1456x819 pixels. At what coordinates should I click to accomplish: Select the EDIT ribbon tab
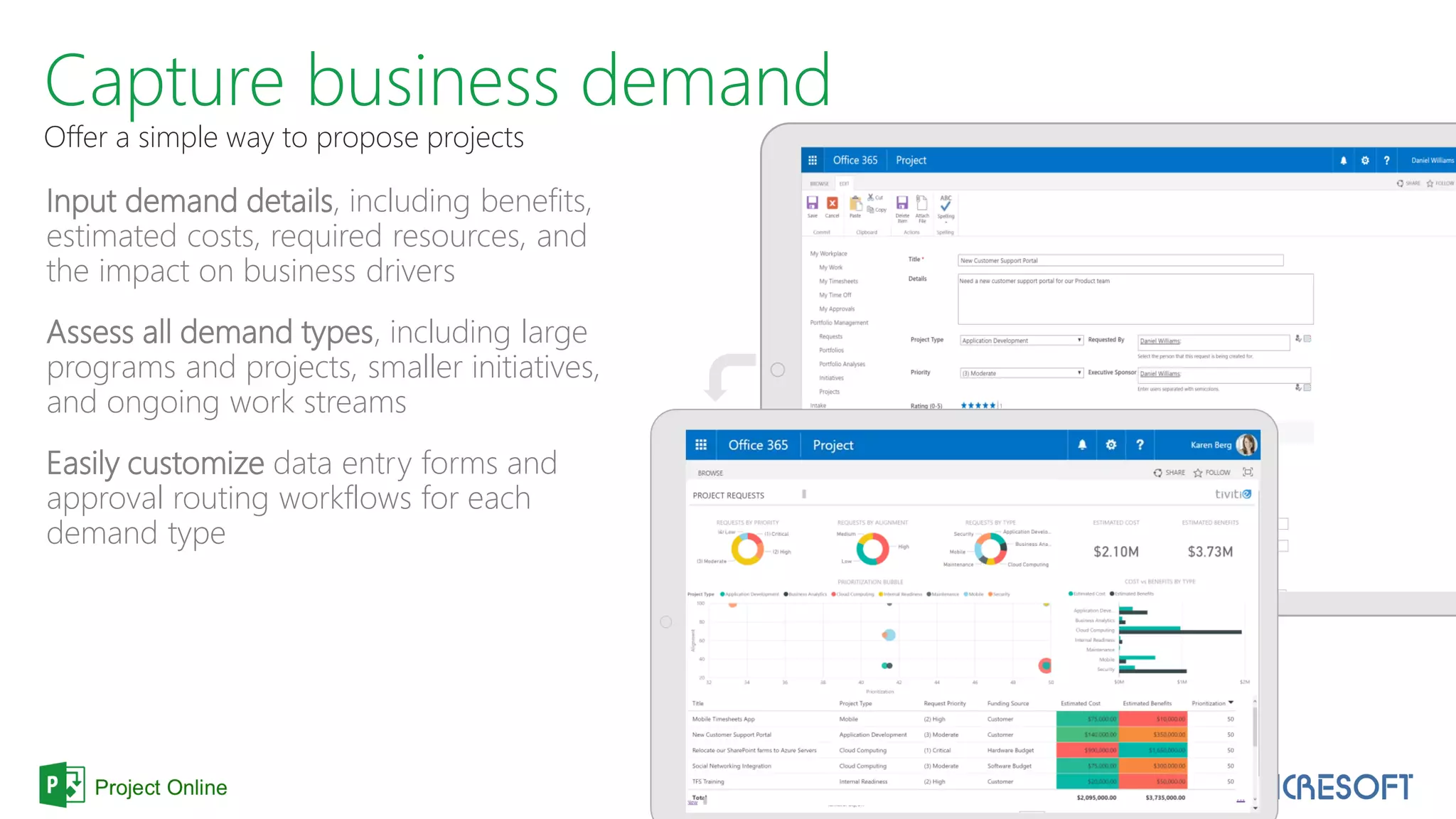click(x=844, y=183)
